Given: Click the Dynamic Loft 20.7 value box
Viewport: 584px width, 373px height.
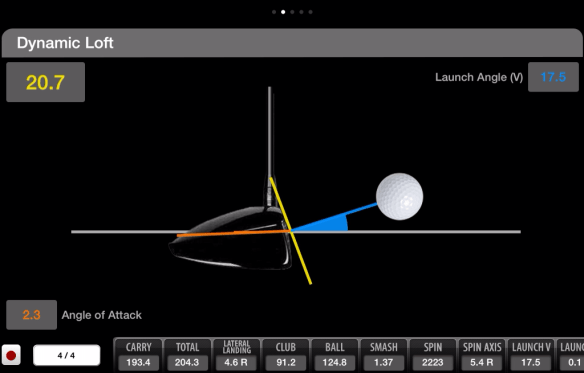Looking at the screenshot, I should [45, 82].
